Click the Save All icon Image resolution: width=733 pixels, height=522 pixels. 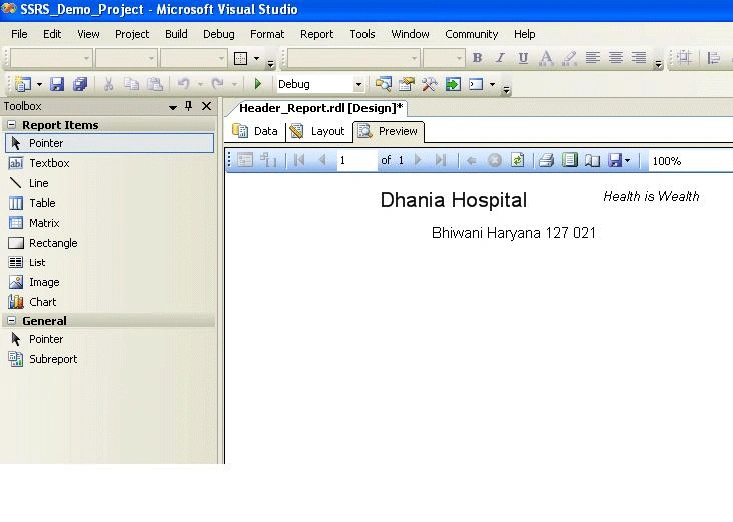(80, 84)
